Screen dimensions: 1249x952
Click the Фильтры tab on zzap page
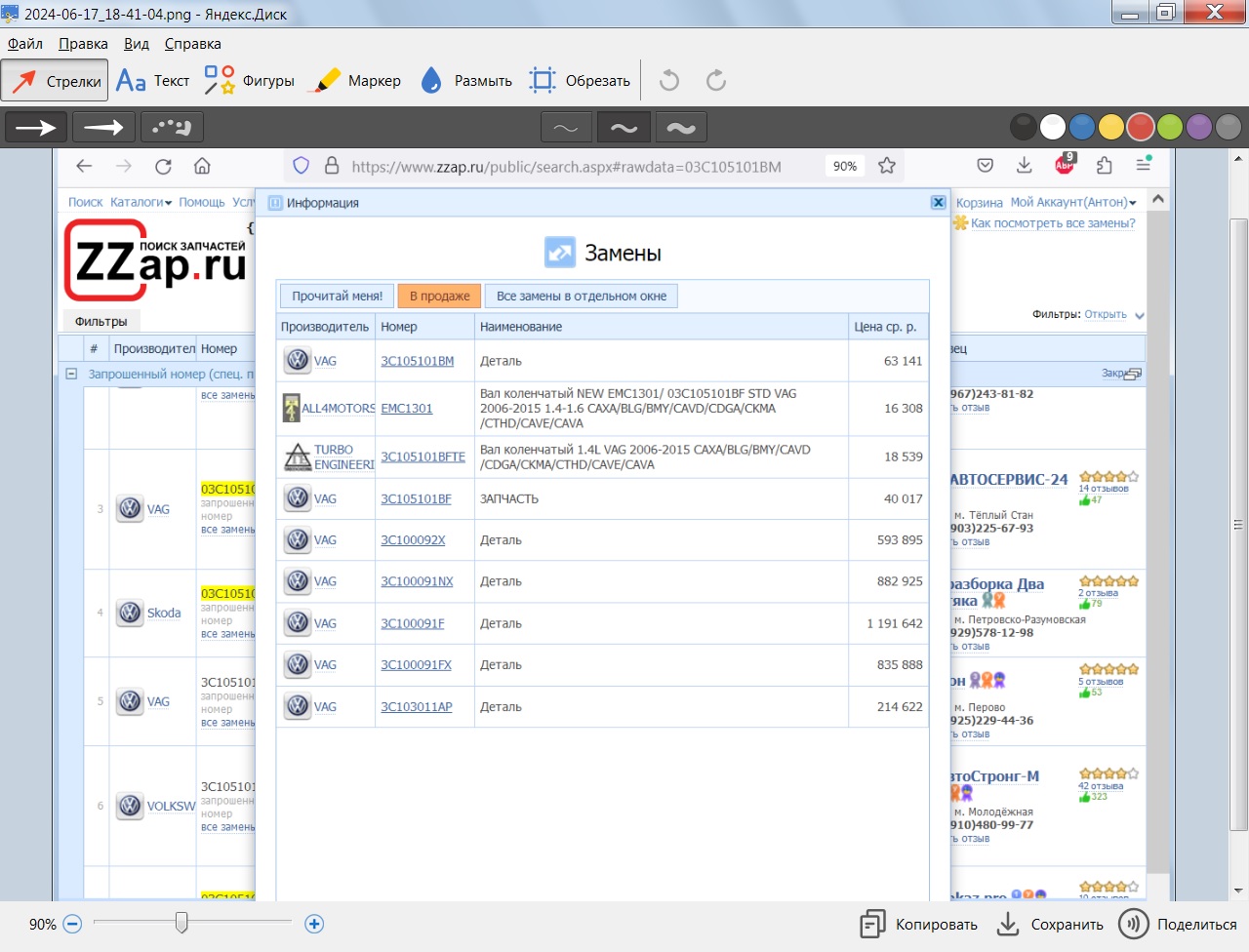tap(101, 321)
